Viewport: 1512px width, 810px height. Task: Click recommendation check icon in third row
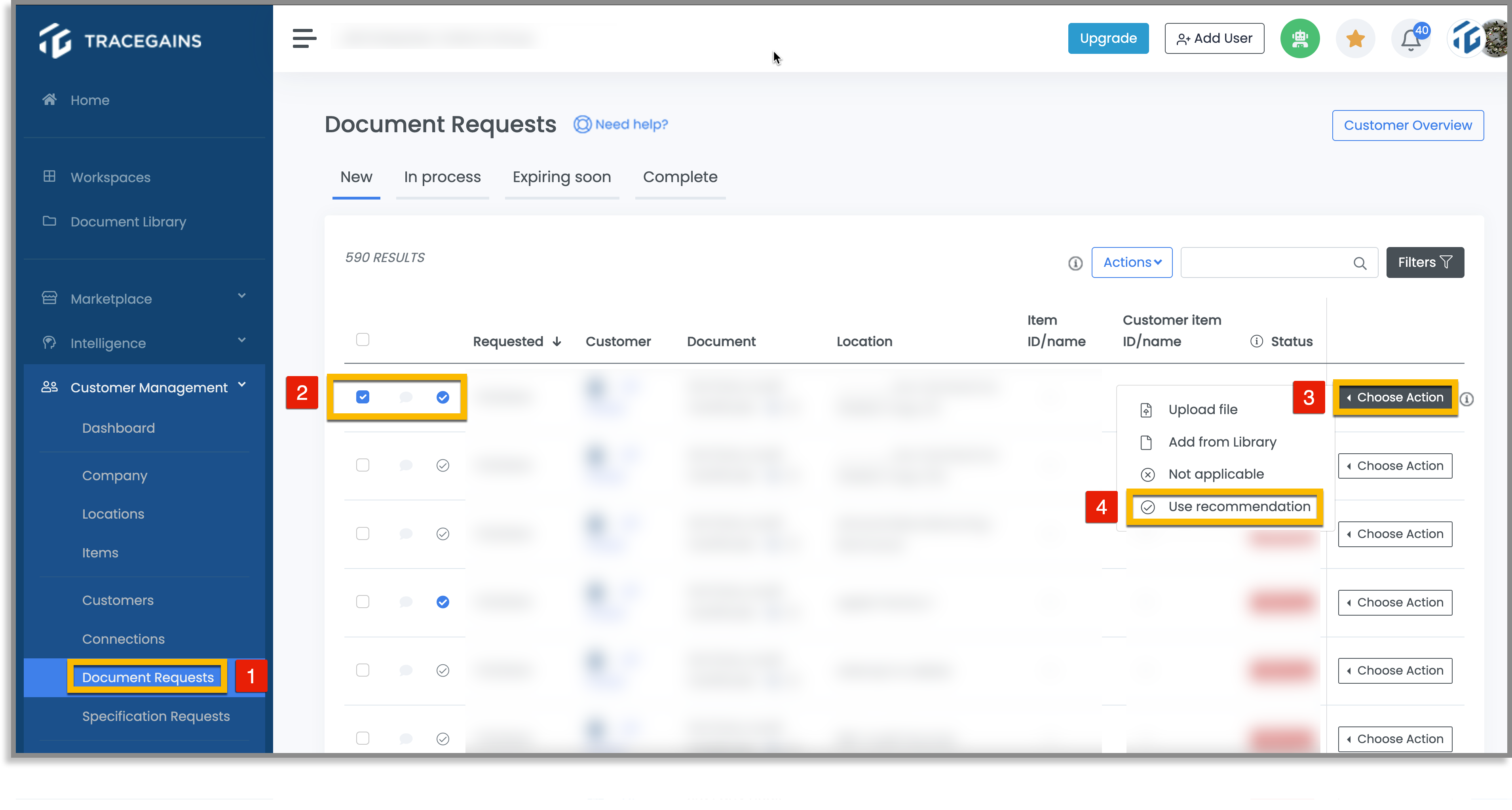click(443, 534)
